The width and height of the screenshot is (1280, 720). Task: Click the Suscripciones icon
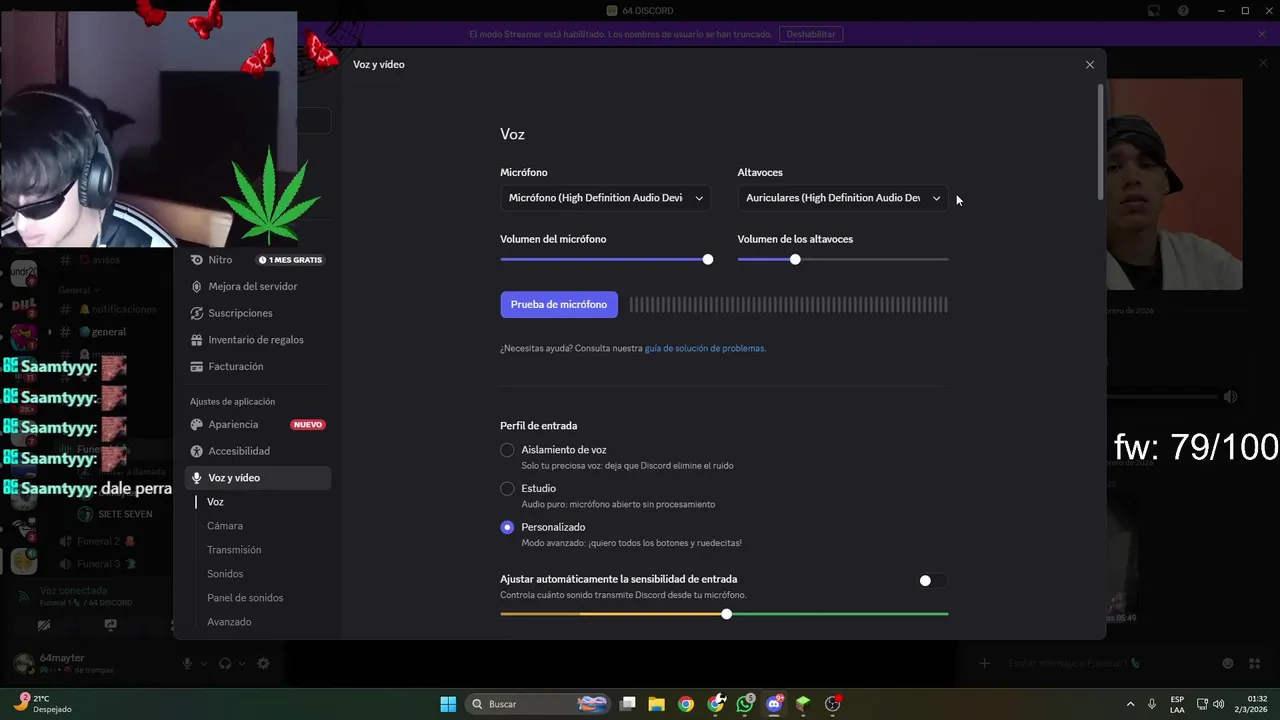[x=197, y=313]
